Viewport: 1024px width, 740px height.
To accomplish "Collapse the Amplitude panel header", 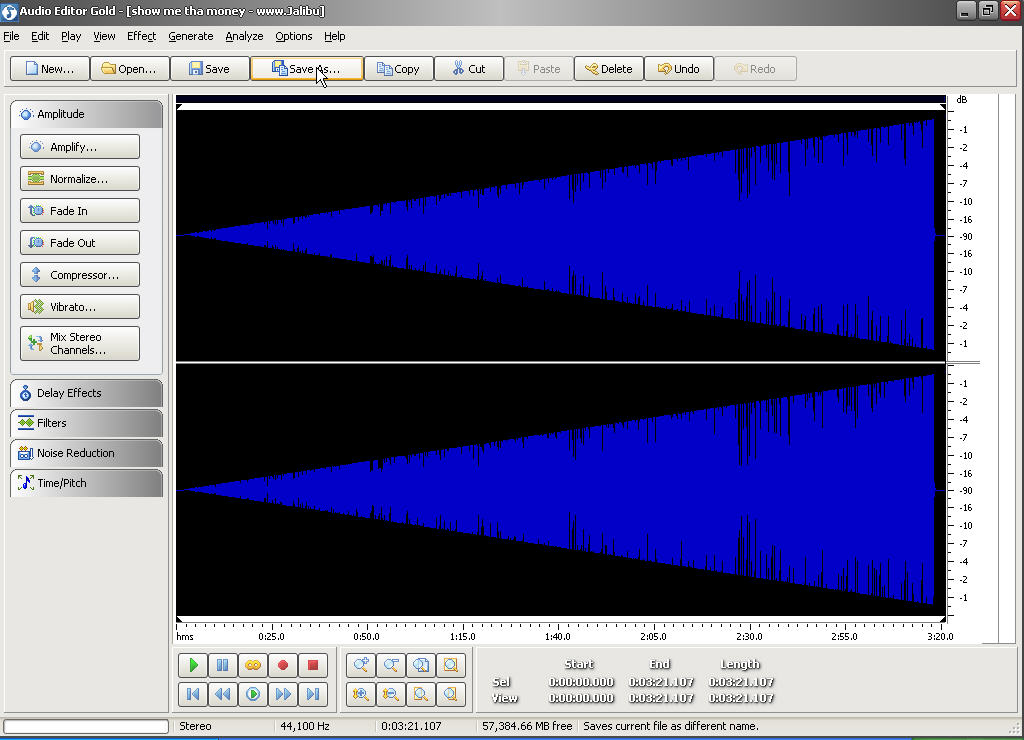I will (x=86, y=114).
